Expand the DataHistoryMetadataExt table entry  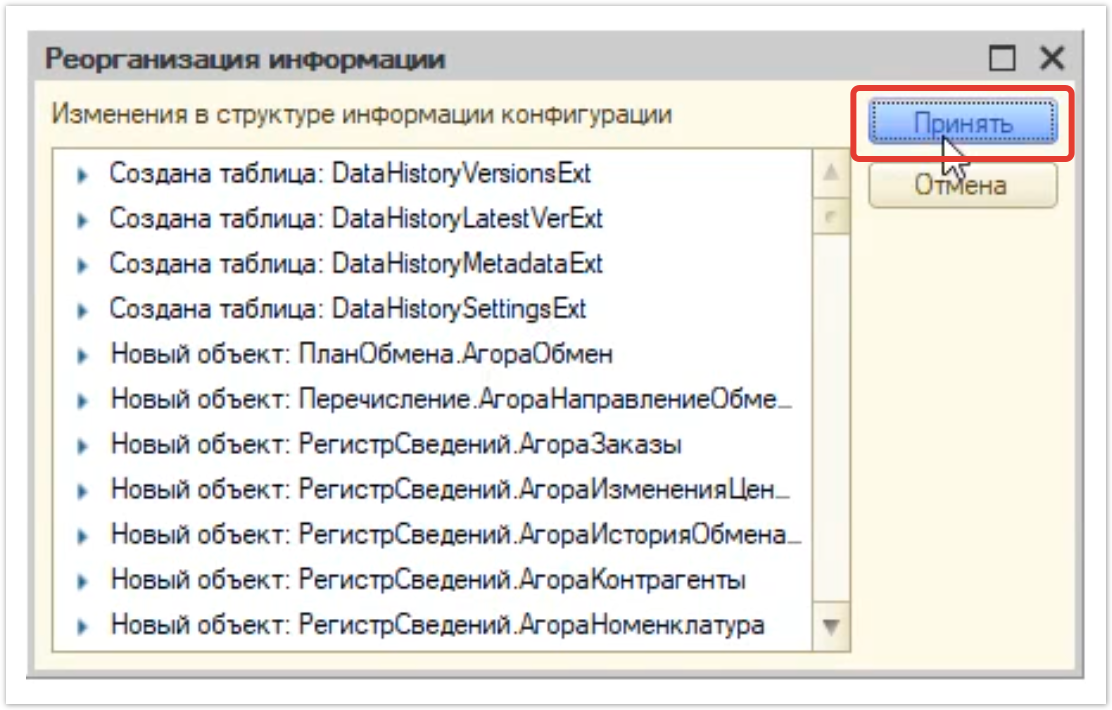[x=84, y=265]
